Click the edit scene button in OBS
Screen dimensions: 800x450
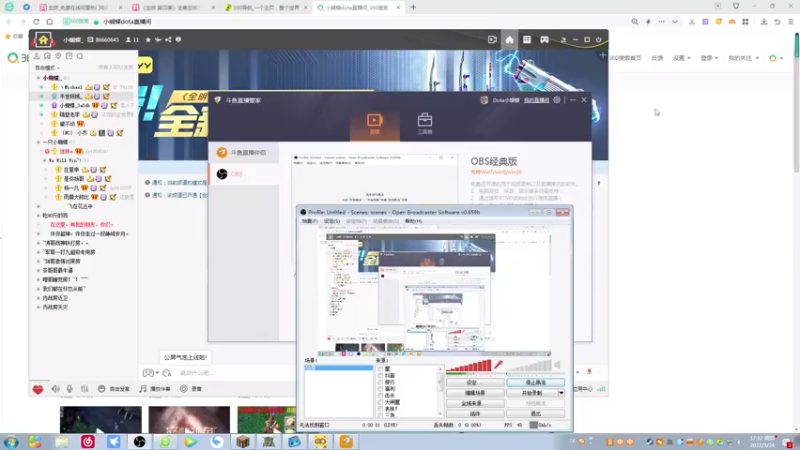point(475,393)
